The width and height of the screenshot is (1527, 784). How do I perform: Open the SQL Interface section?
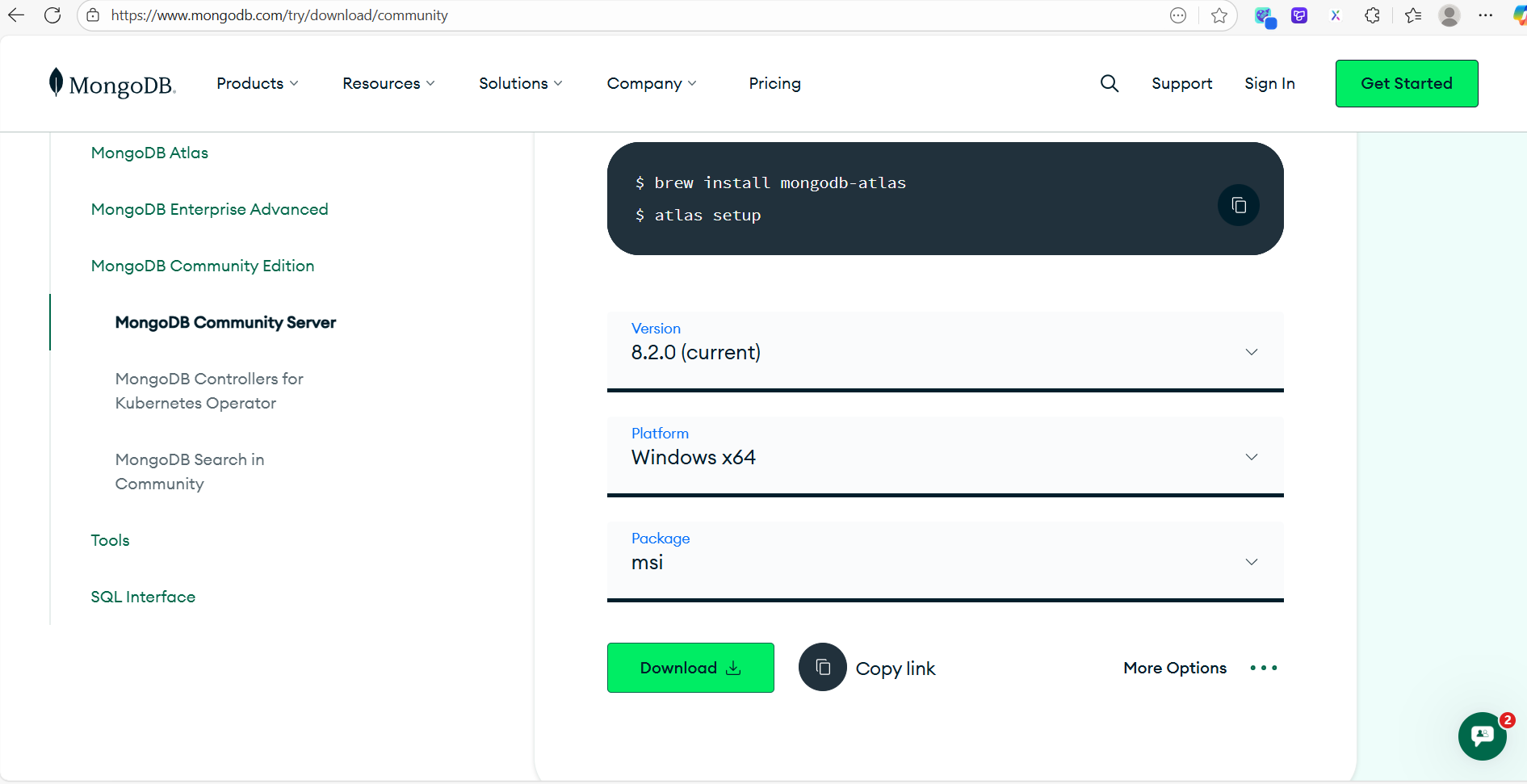pyautogui.click(x=143, y=597)
